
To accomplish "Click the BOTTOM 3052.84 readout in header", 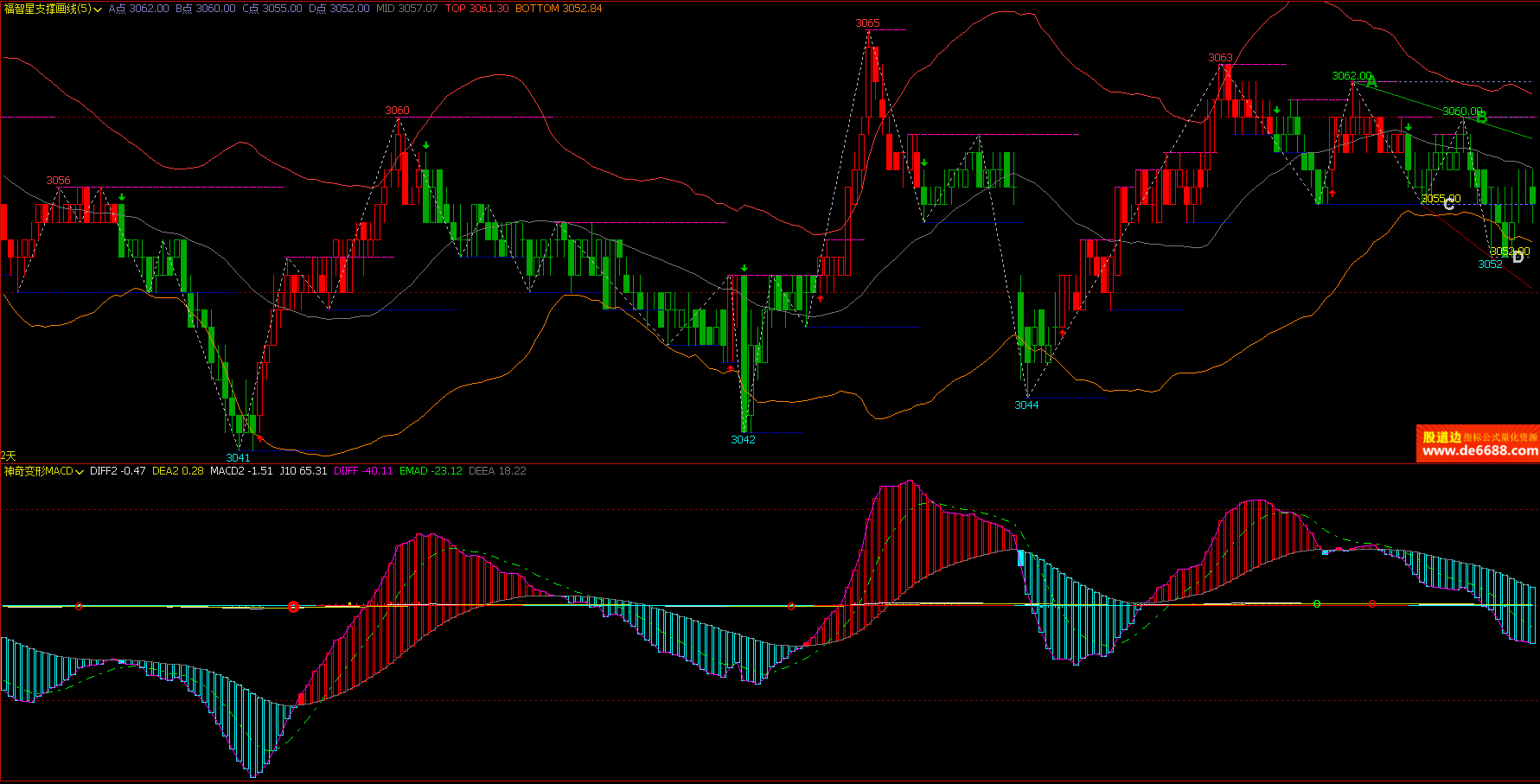I will [x=559, y=9].
